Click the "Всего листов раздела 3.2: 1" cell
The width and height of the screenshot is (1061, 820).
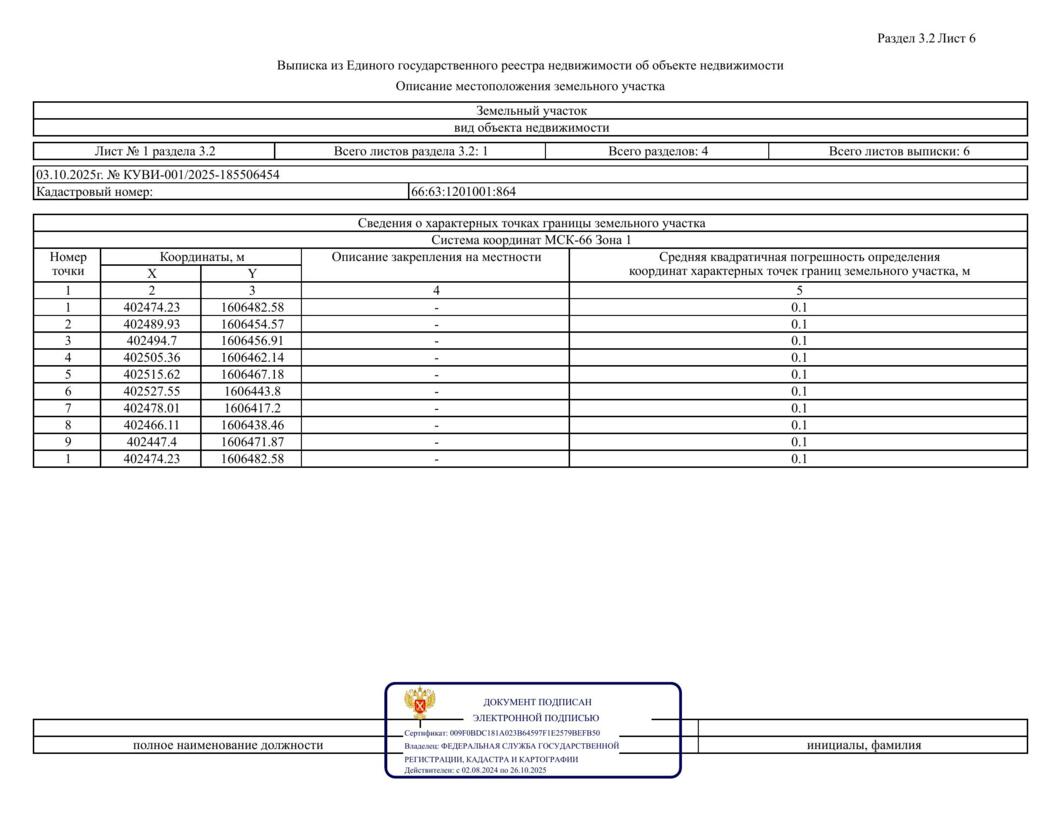410,152
